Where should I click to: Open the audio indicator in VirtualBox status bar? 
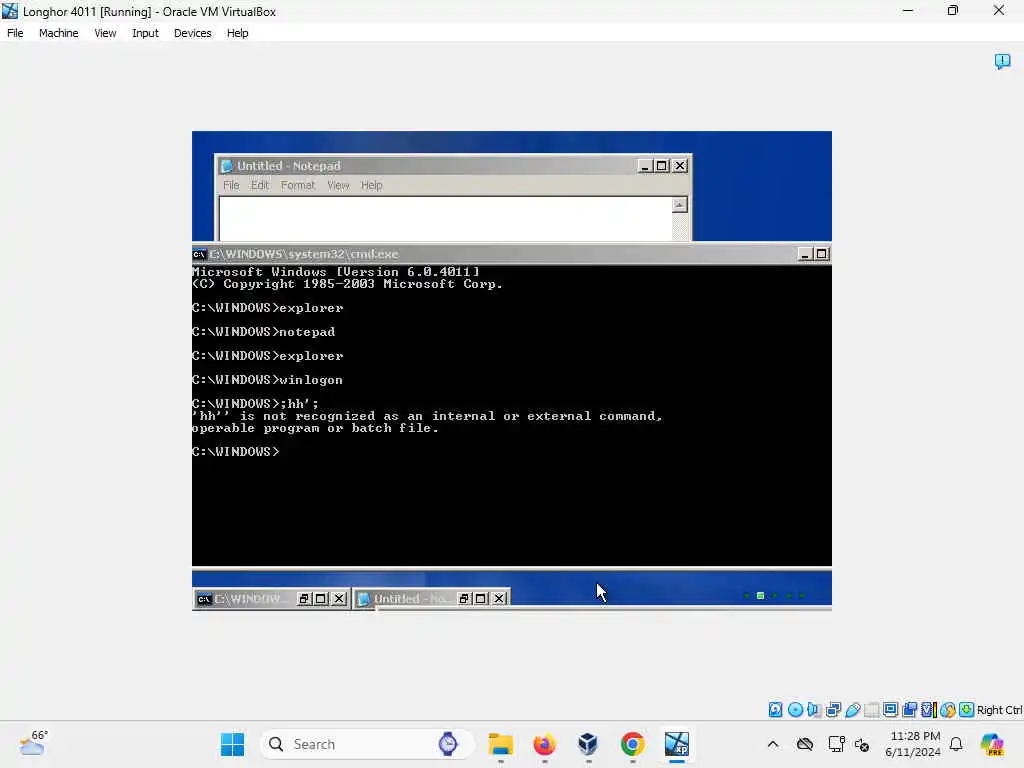(814, 709)
